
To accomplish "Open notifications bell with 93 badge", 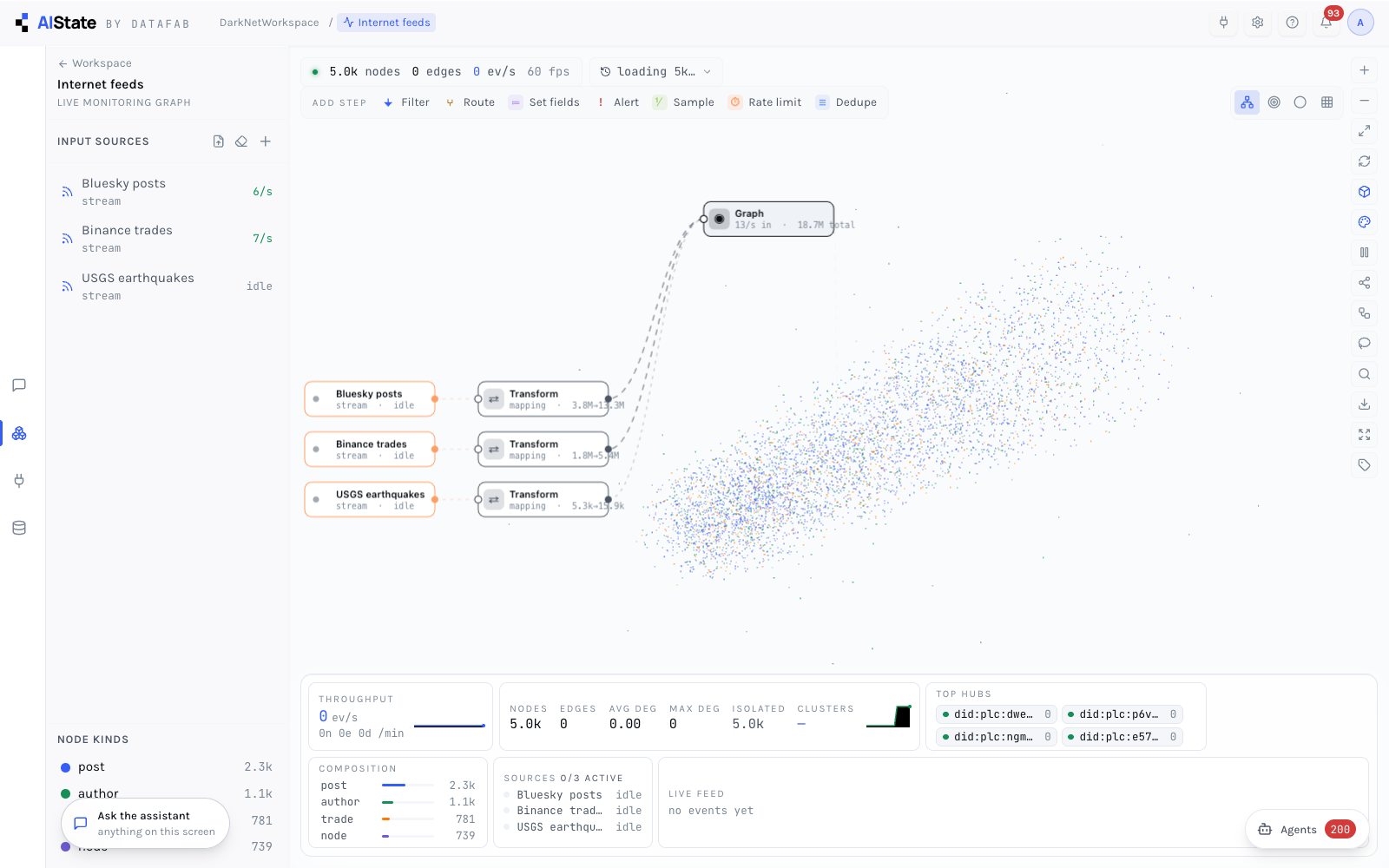I will point(1326,23).
